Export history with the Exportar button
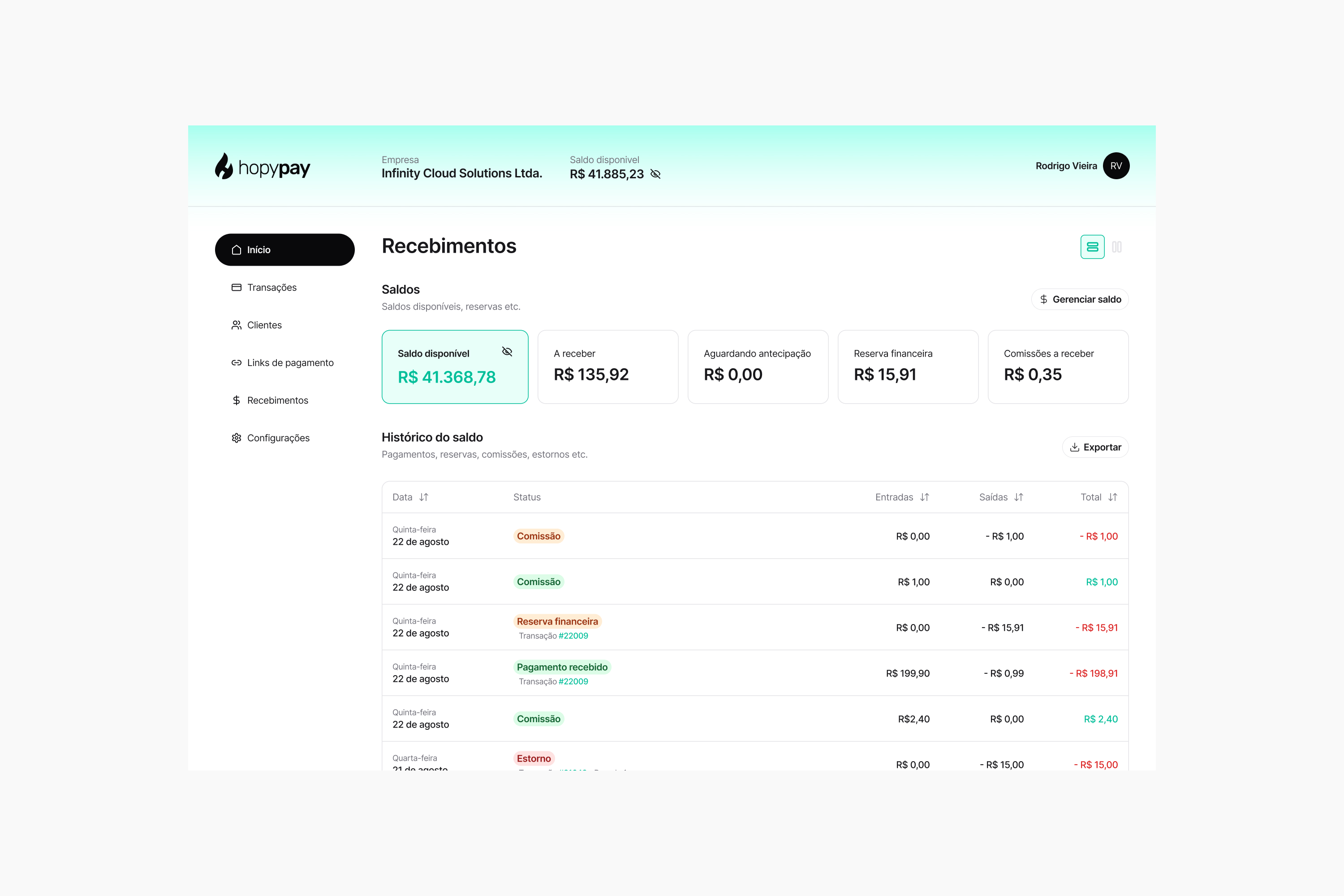 (1095, 448)
